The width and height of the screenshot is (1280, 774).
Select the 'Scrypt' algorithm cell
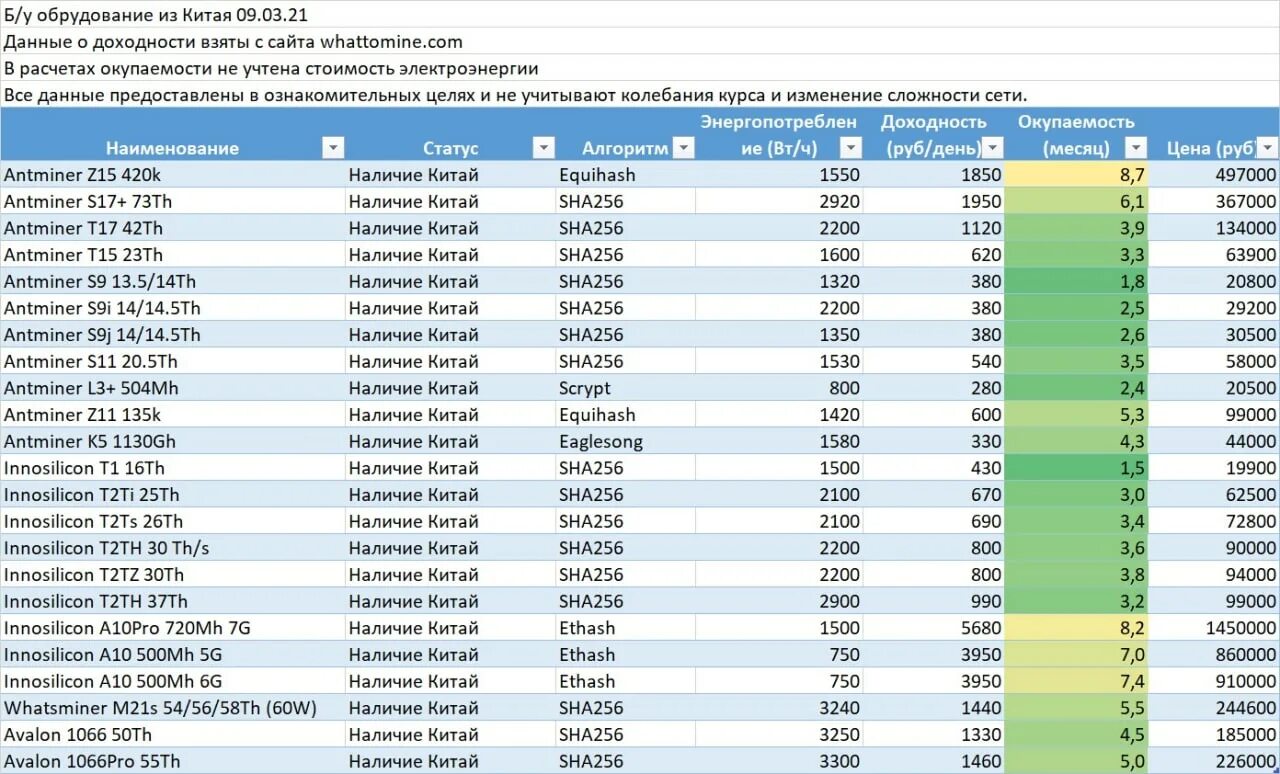625,388
